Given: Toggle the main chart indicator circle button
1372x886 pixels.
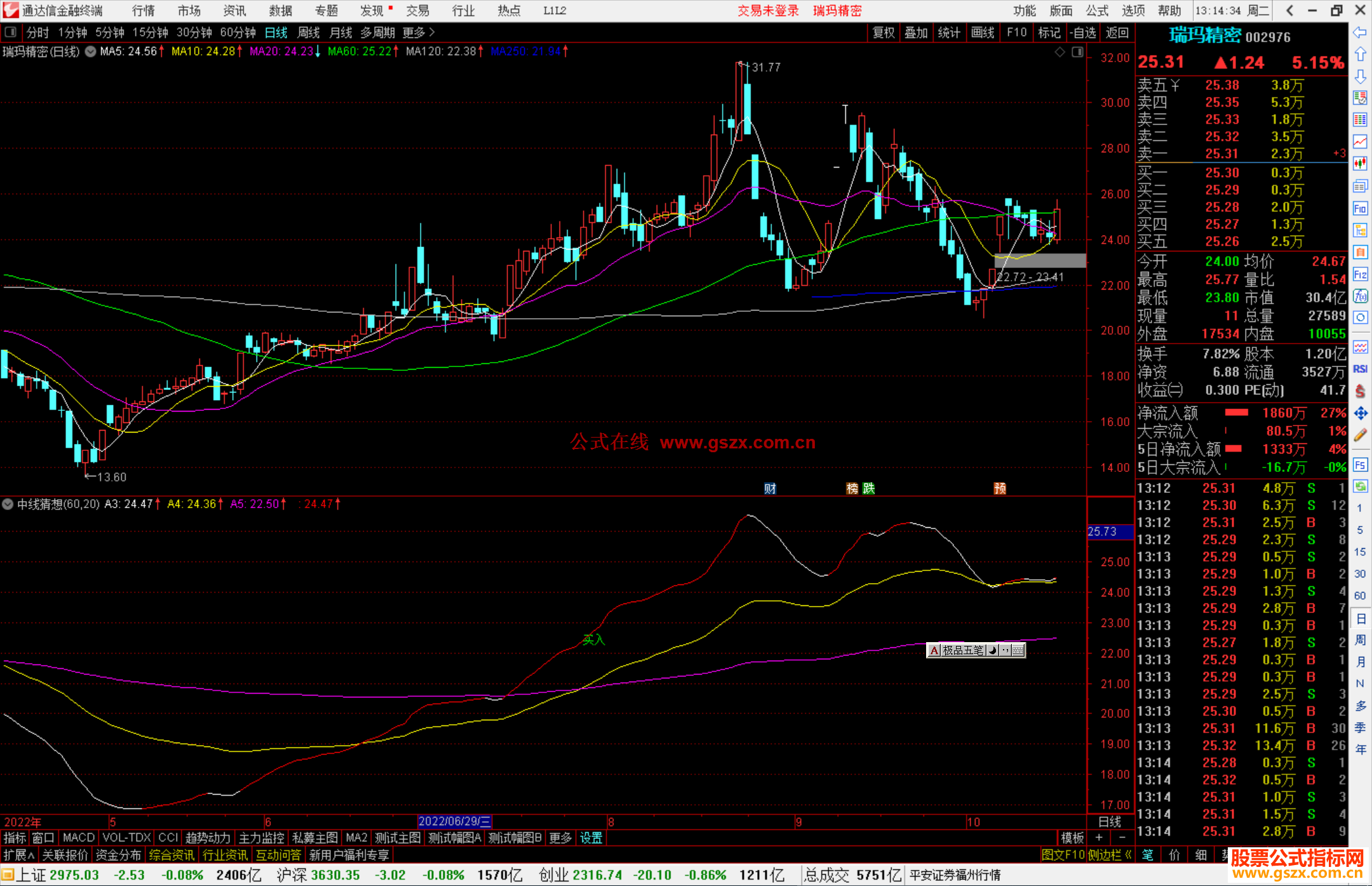Looking at the screenshot, I should [90, 51].
